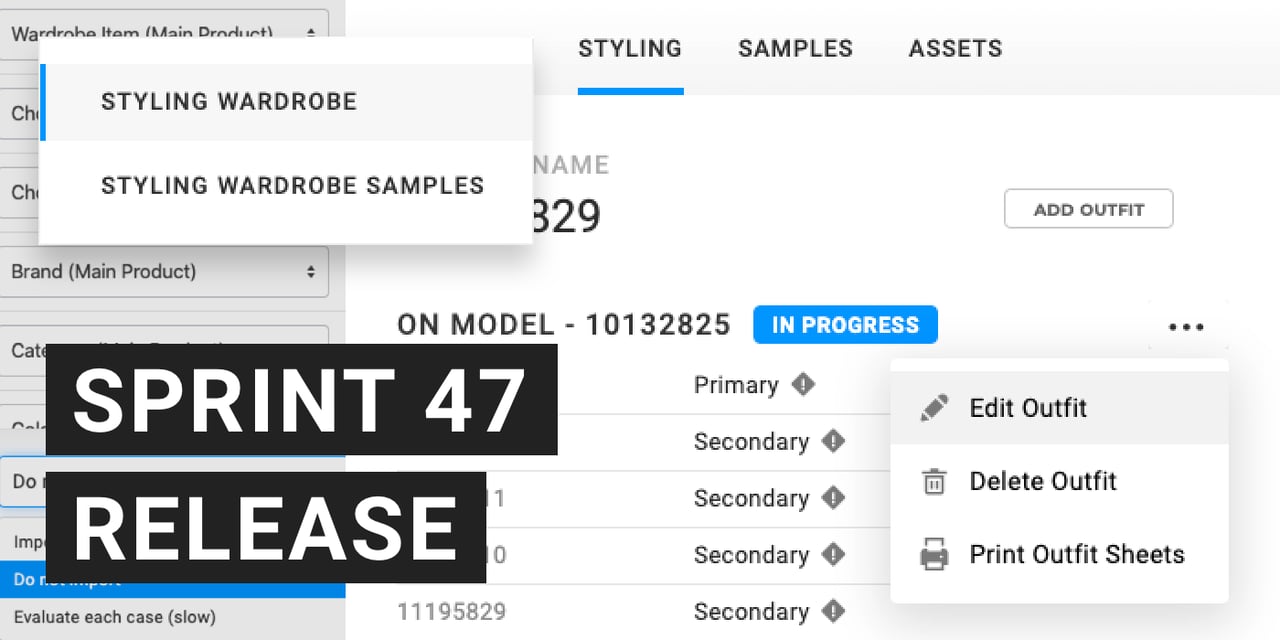Viewport: 1280px width, 640px height.
Task: Click item number 11195829 in the list
Action: [452, 611]
